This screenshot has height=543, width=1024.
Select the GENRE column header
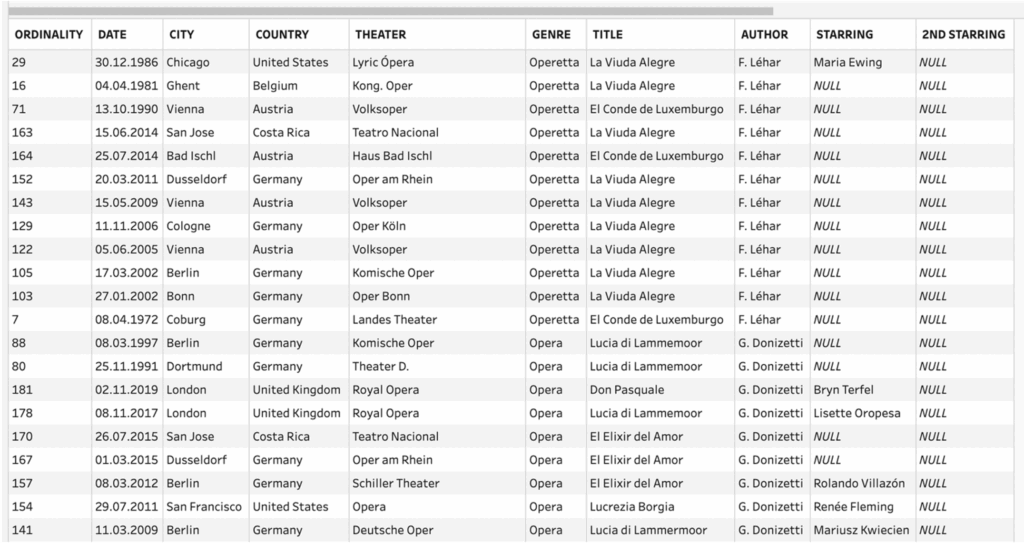click(551, 34)
